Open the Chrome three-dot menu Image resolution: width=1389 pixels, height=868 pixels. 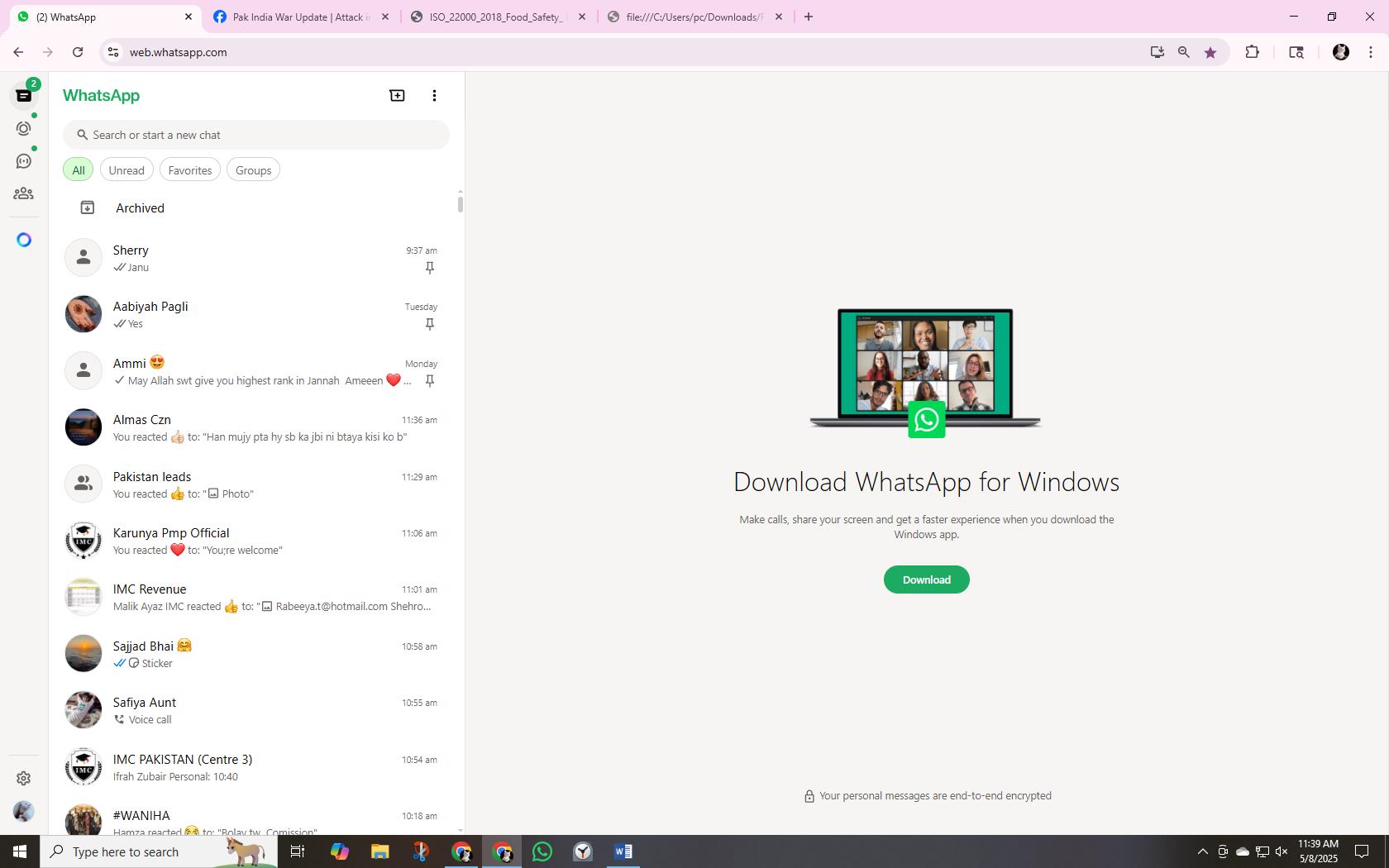click(x=1371, y=52)
